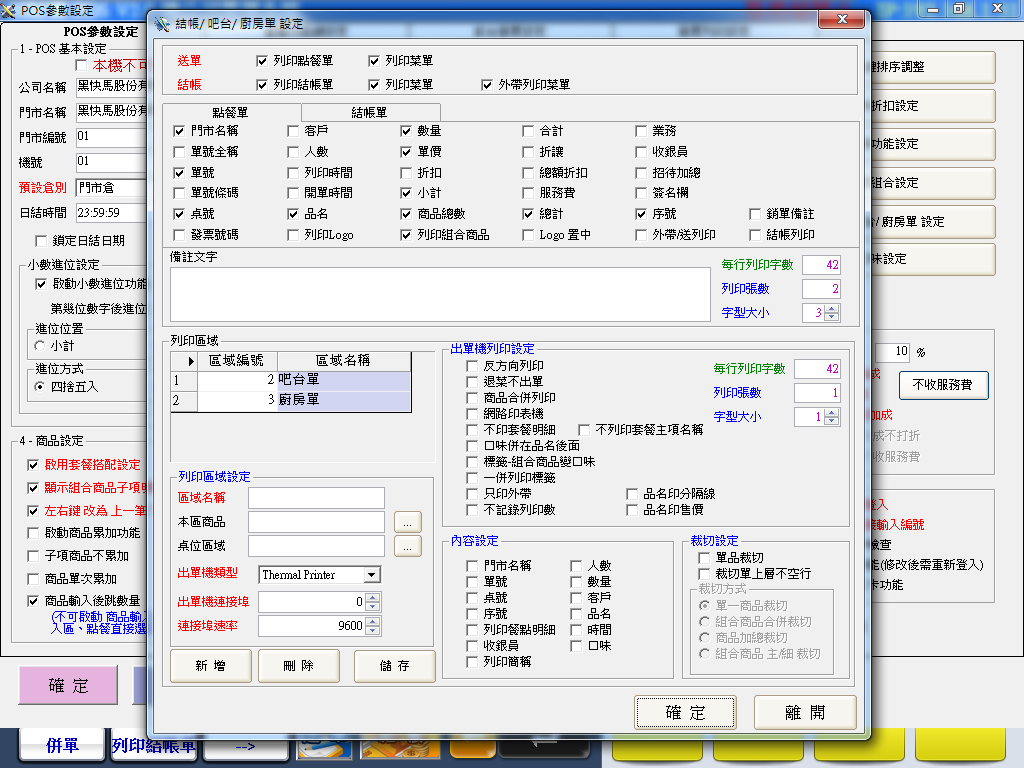Switch to the 結帳單 tab

(x=369, y=113)
